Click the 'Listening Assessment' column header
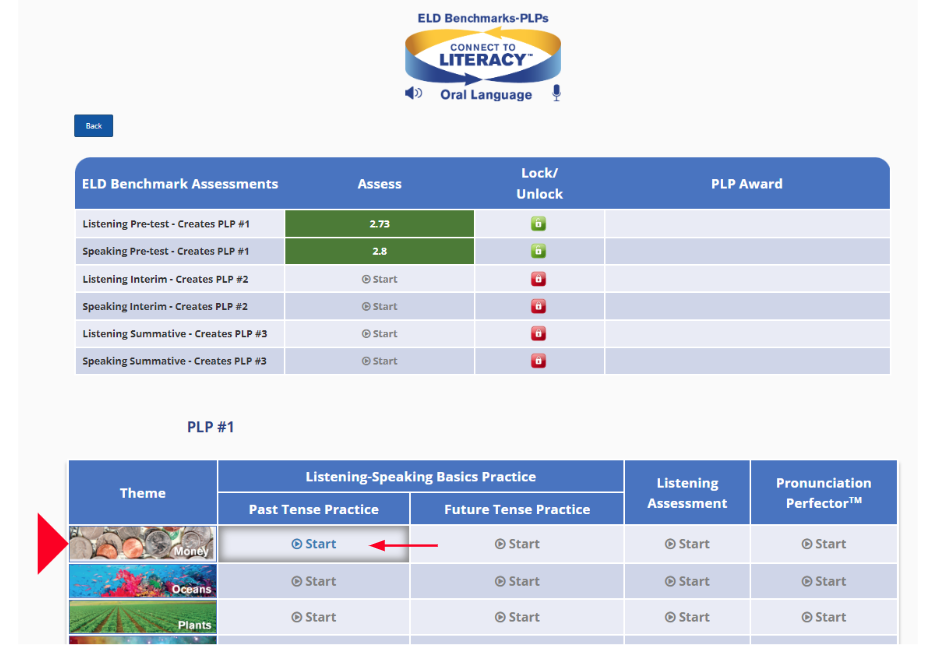This screenshot has width=937, height=650. [687, 493]
